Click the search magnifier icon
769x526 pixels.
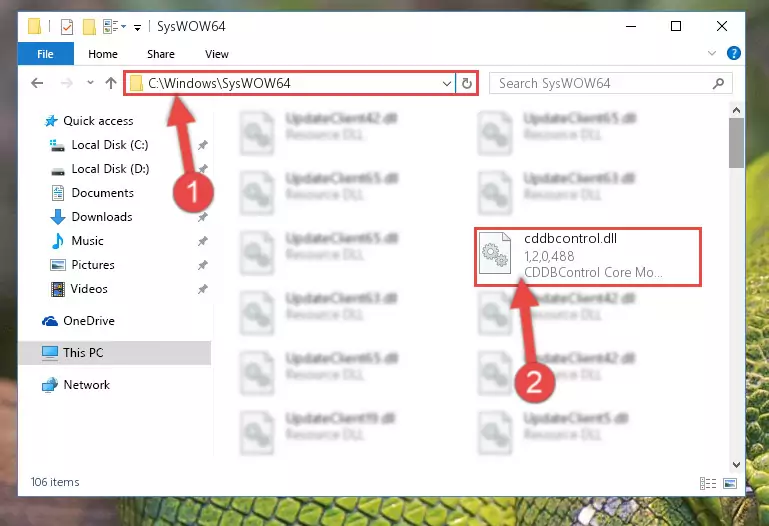[718, 83]
